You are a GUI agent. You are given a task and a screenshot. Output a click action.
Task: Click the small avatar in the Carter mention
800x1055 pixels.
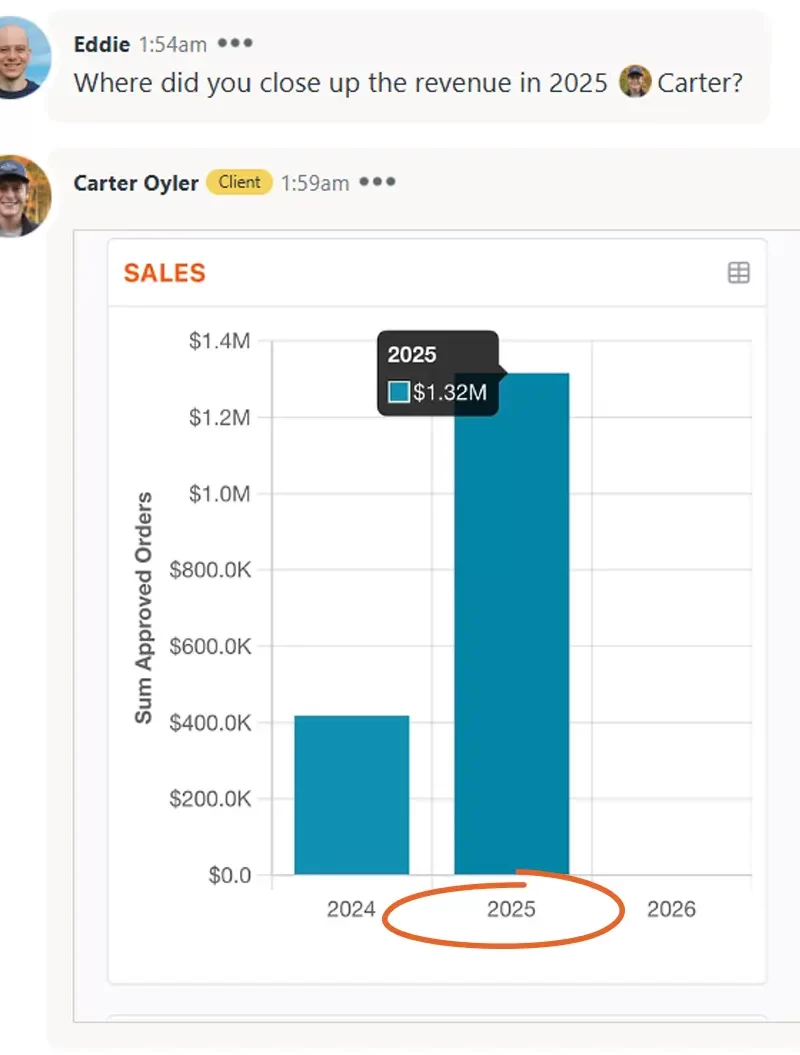click(x=637, y=82)
